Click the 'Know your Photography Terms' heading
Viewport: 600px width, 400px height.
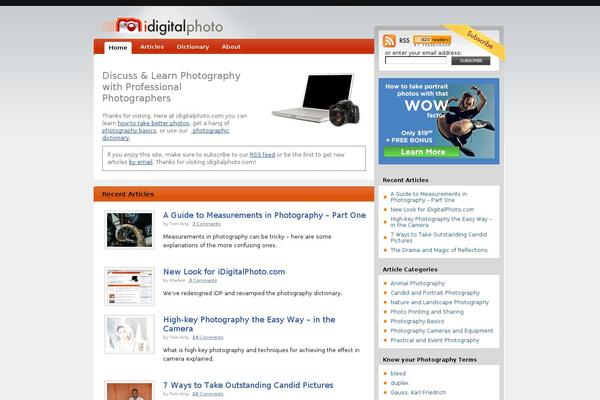pyautogui.click(x=430, y=360)
